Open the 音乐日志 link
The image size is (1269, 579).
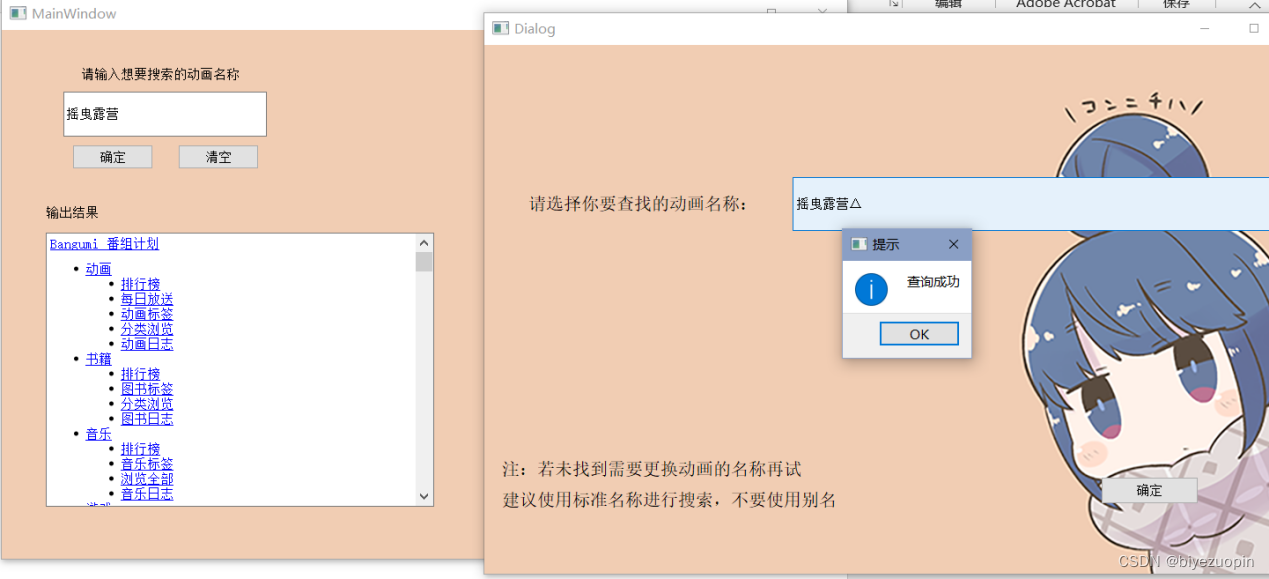[x=147, y=494]
